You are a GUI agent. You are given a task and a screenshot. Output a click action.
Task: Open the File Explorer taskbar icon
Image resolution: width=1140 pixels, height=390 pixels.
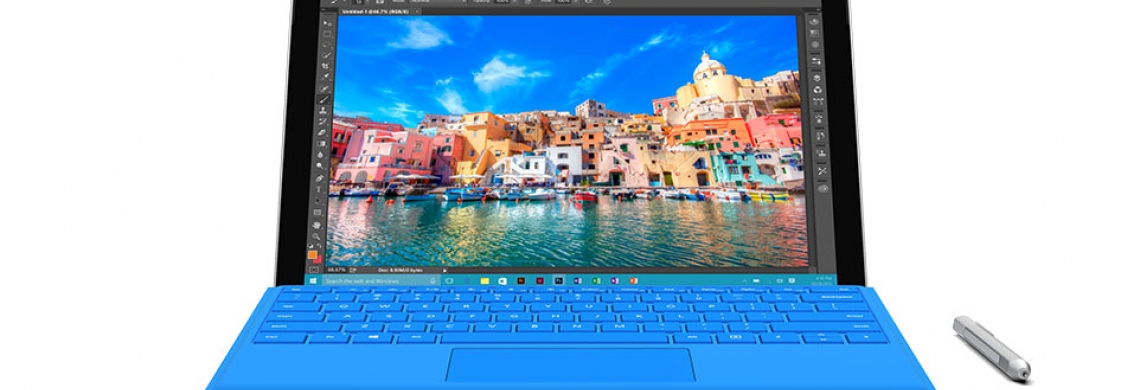pyautogui.click(x=485, y=281)
